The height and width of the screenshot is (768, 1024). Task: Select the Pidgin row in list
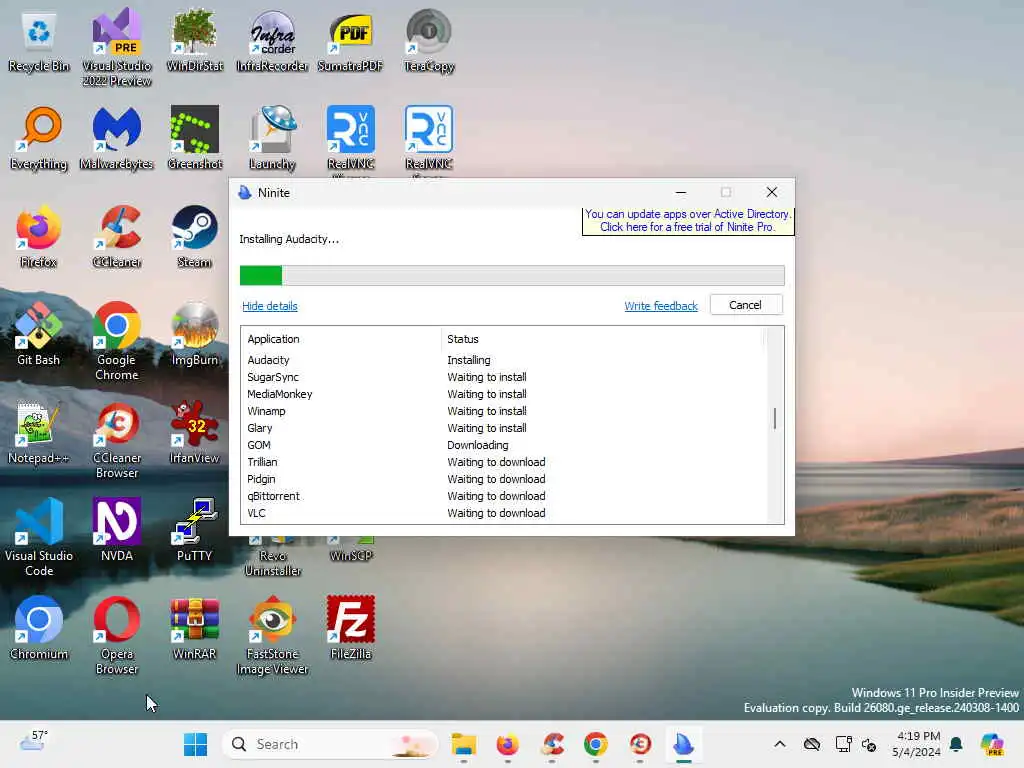tap(503, 479)
